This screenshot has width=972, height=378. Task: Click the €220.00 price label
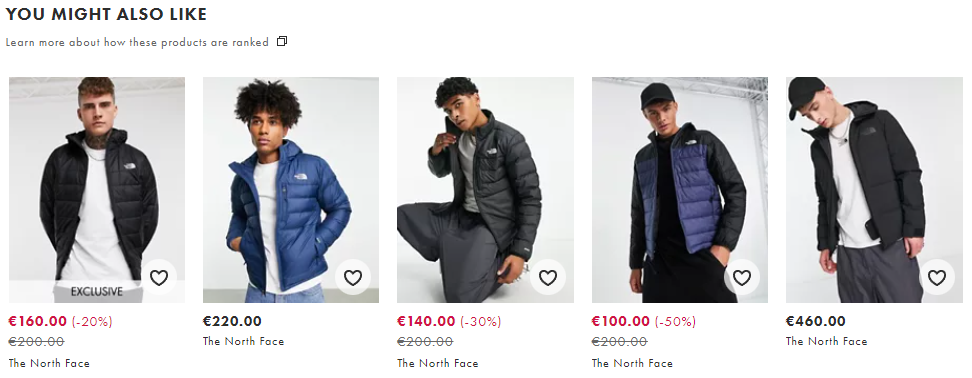point(232,321)
